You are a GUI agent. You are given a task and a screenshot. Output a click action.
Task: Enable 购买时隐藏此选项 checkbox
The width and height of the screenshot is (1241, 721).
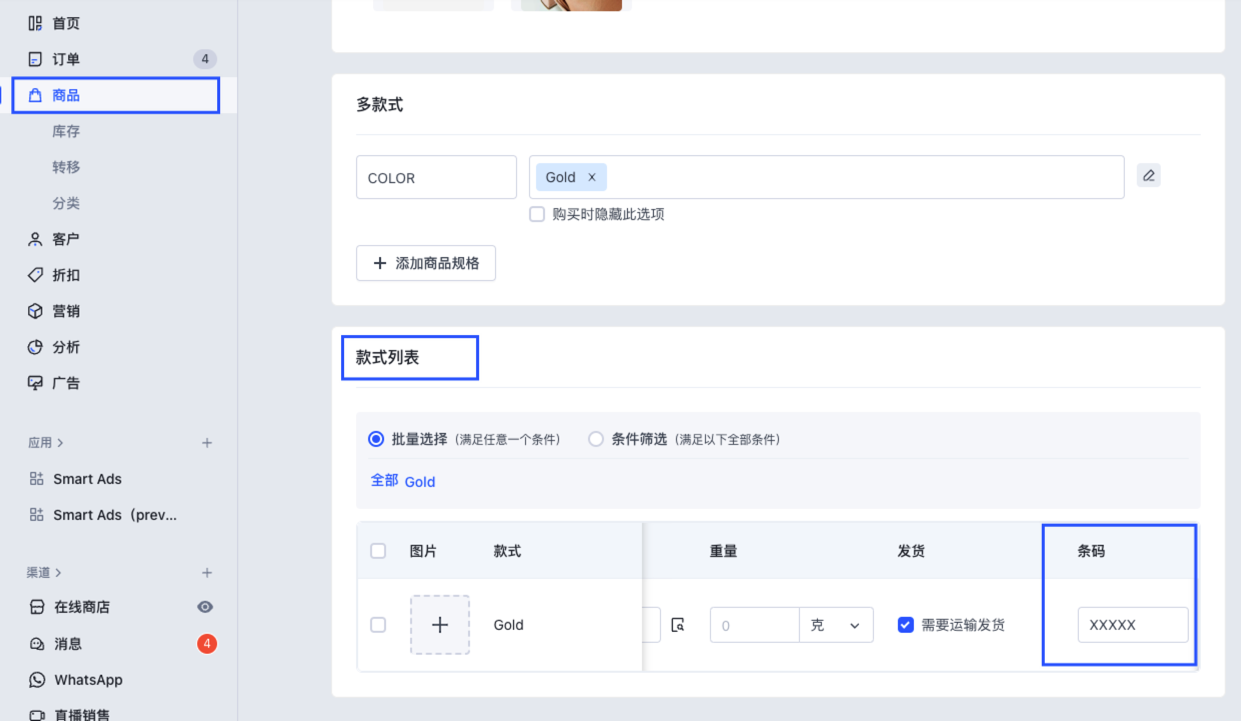tap(537, 214)
